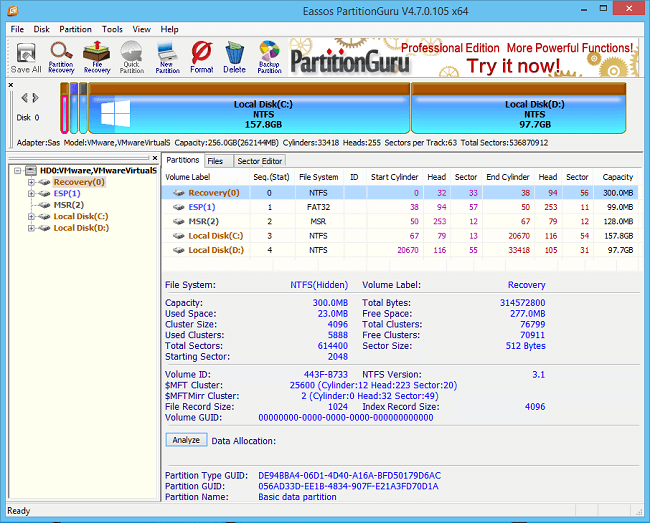This screenshot has height=523, width=650.
Task: Click the Start Cylinder column header
Action: point(394,177)
